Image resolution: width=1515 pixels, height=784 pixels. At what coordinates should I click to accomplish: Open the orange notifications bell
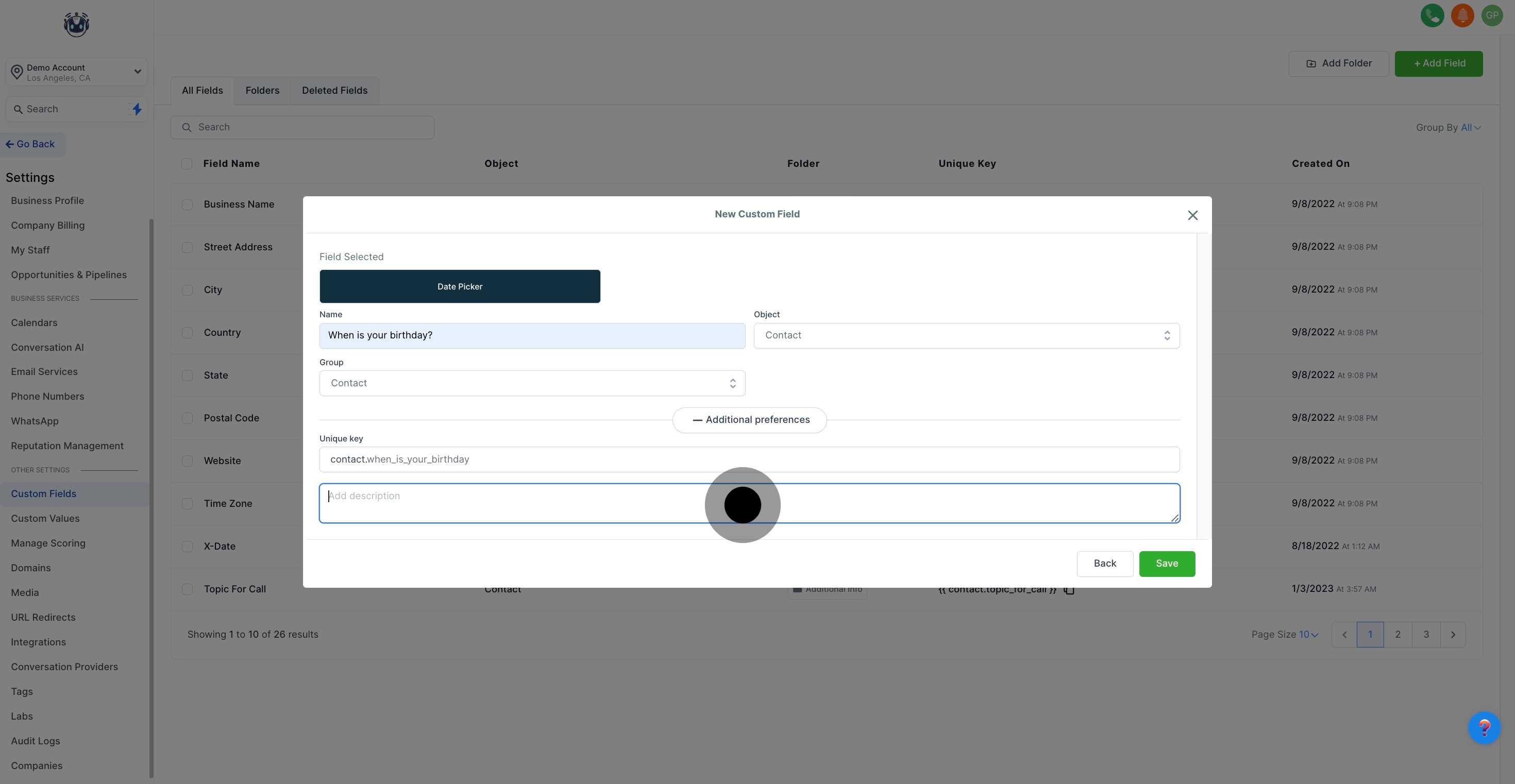[x=1462, y=15]
